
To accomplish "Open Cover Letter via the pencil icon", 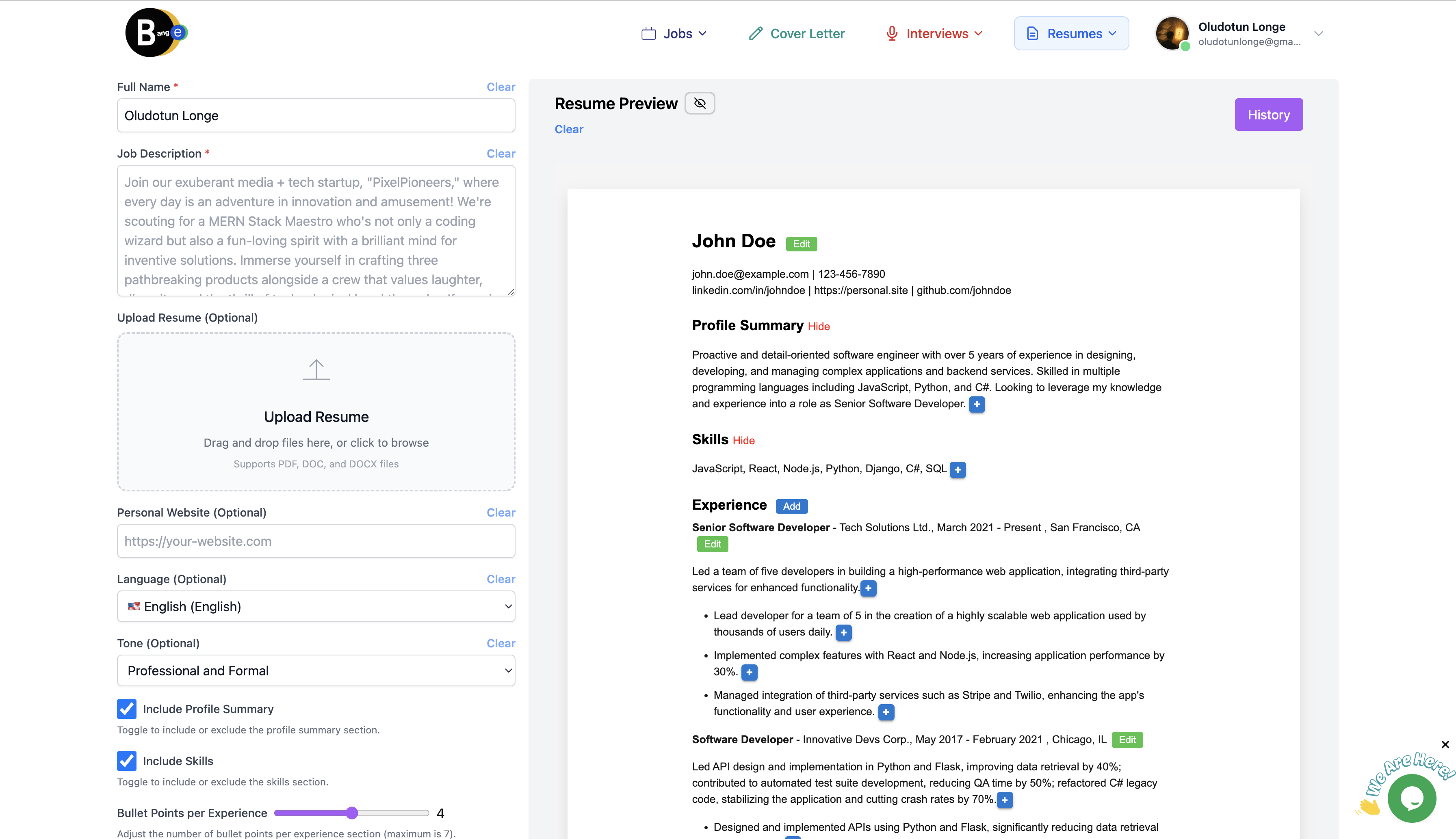I will pyautogui.click(x=755, y=33).
